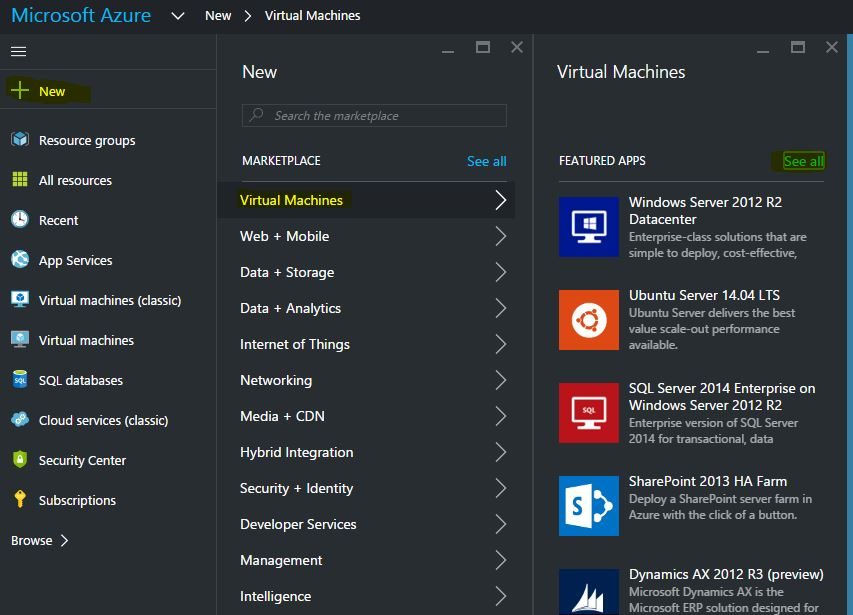The height and width of the screenshot is (615, 853).
Task: Click the Search the marketplace field
Action: [x=374, y=116]
